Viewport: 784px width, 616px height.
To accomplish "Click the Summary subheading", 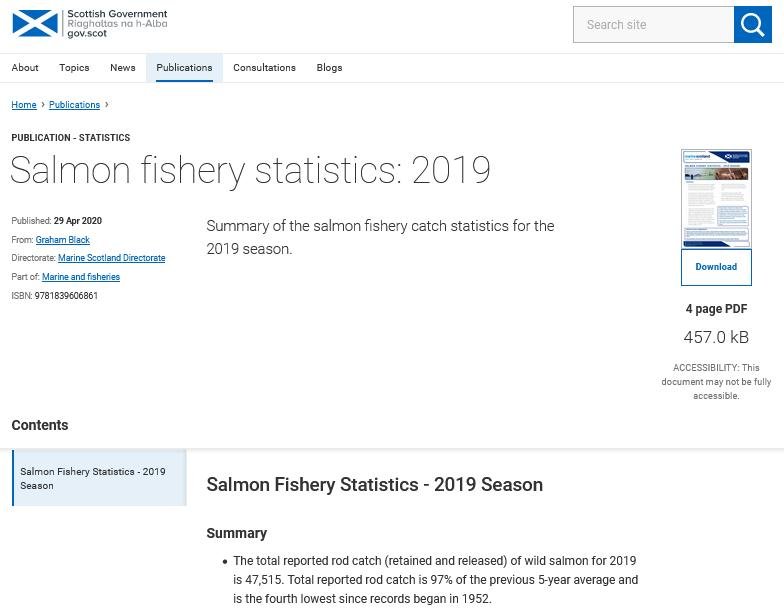I will click(236, 533).
